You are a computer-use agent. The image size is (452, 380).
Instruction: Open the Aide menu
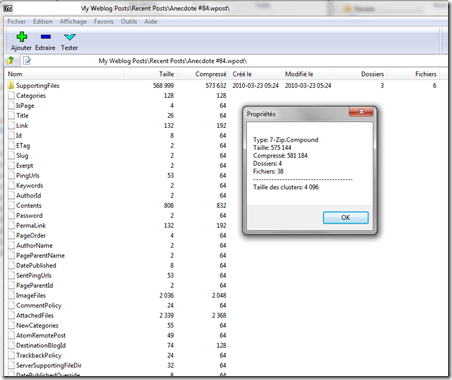coord(151,21)
